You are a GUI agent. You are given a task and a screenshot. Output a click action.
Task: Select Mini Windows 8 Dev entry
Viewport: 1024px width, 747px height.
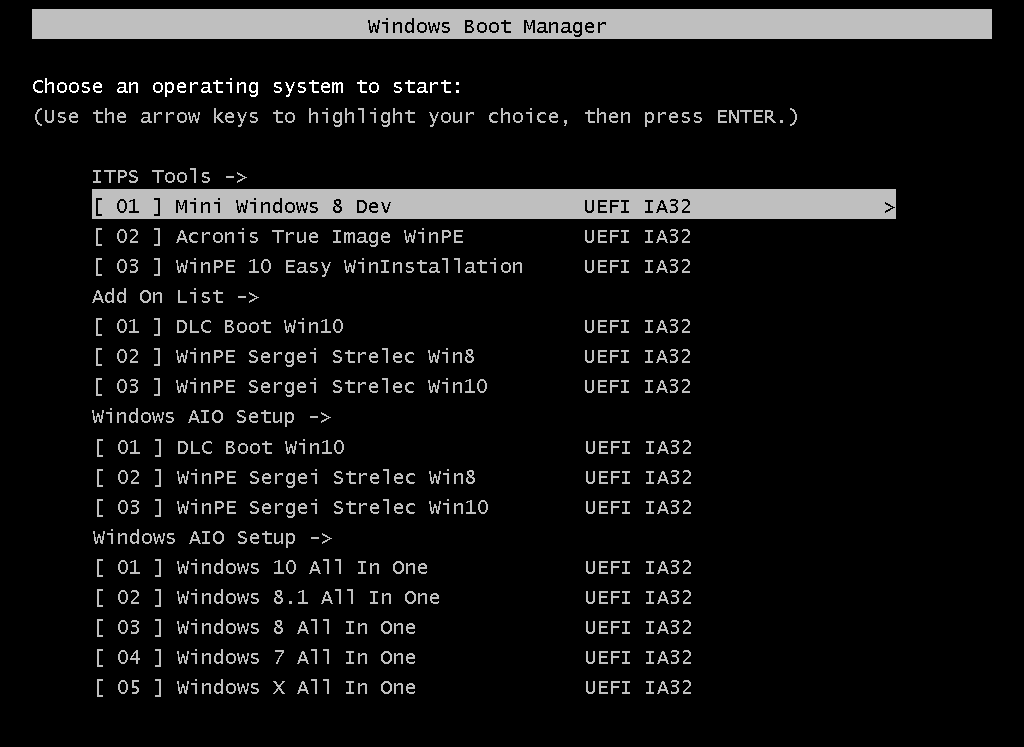(x=494, y=206)
